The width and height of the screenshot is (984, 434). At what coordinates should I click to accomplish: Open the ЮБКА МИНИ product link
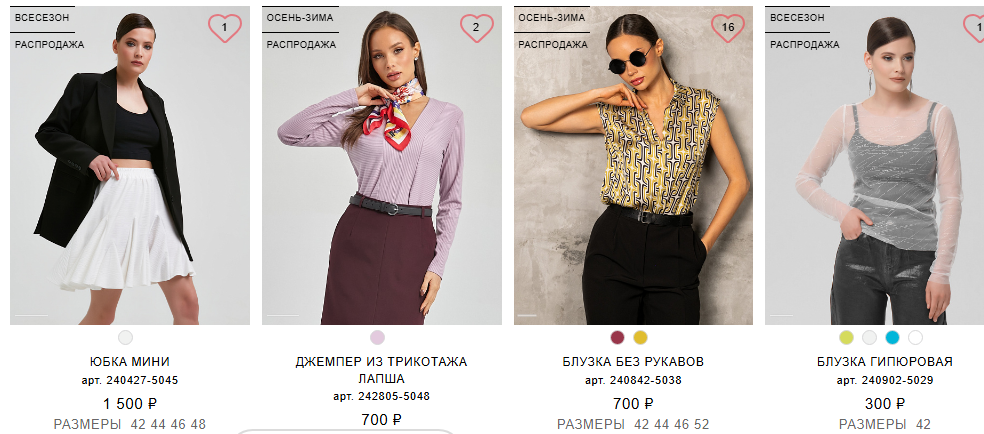tap(130, 362)
